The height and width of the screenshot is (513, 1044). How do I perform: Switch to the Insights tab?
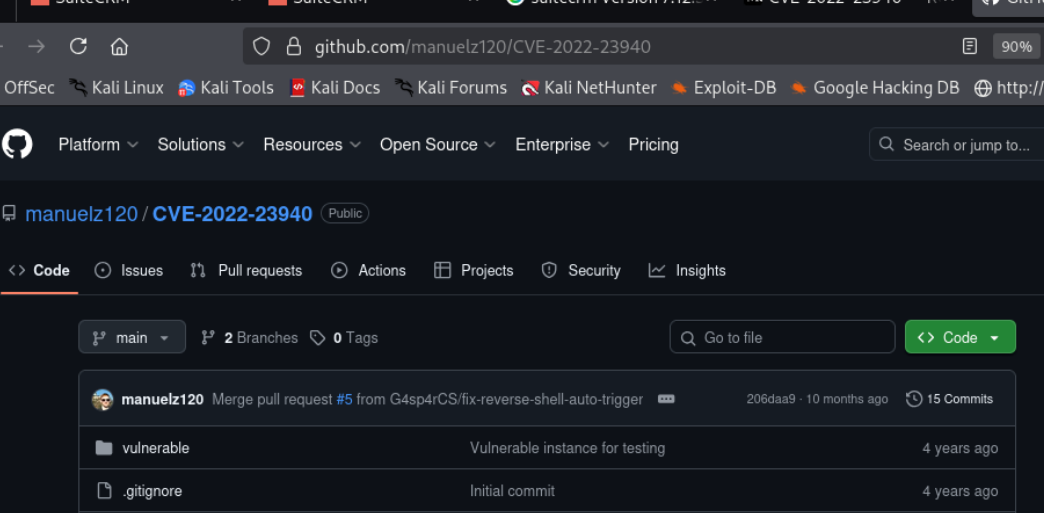click(687, 271)
